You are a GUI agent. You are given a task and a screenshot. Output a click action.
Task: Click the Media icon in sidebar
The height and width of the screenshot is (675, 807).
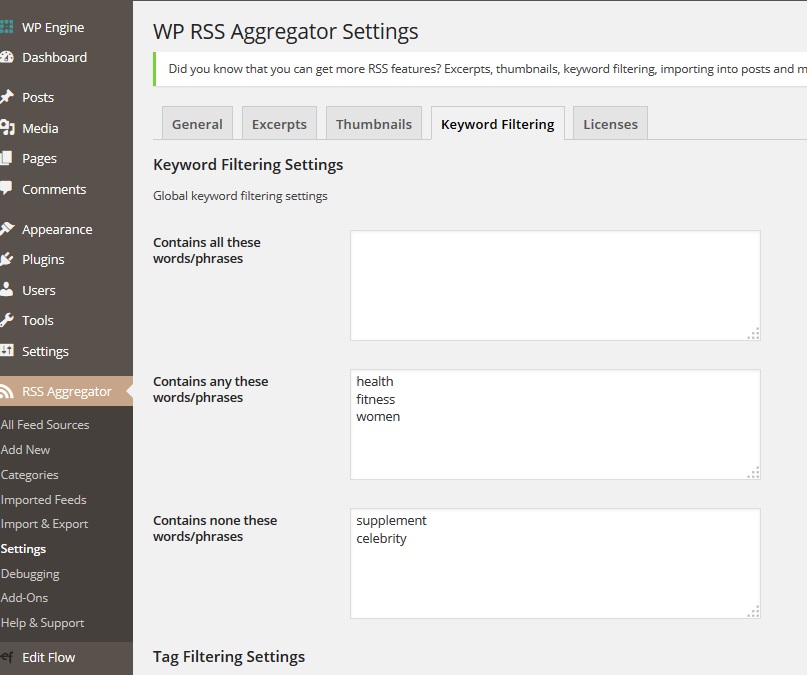[7, 128]
